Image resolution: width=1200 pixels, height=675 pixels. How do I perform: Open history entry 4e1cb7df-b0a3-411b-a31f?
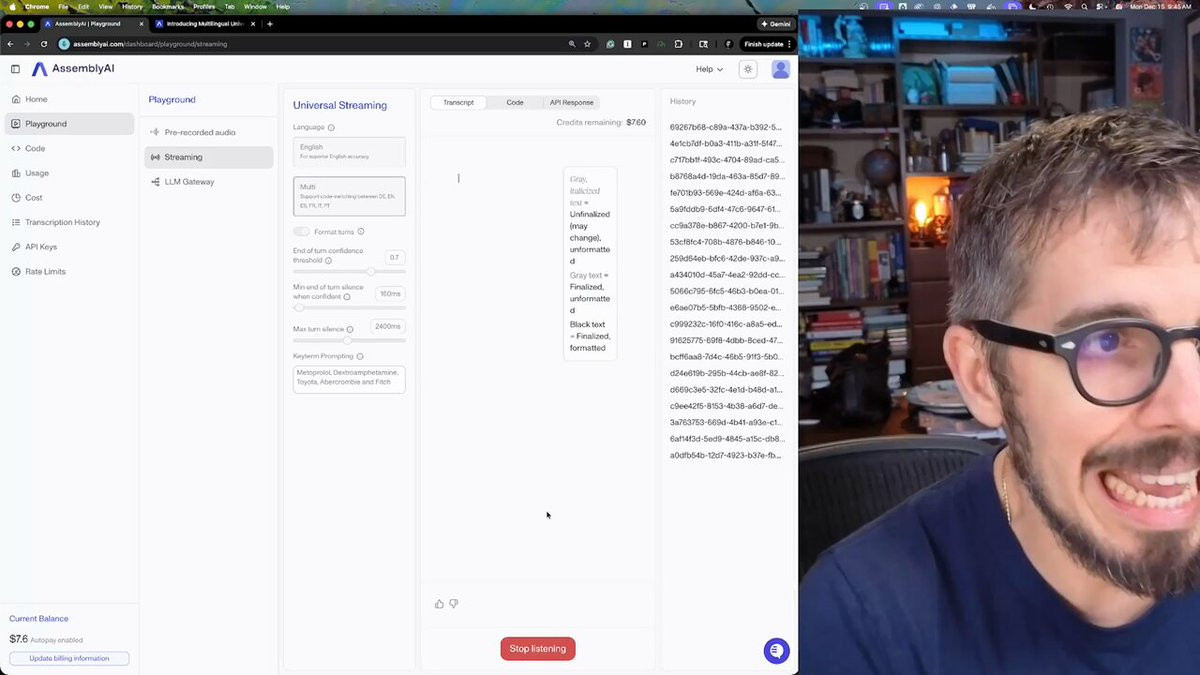726,144
